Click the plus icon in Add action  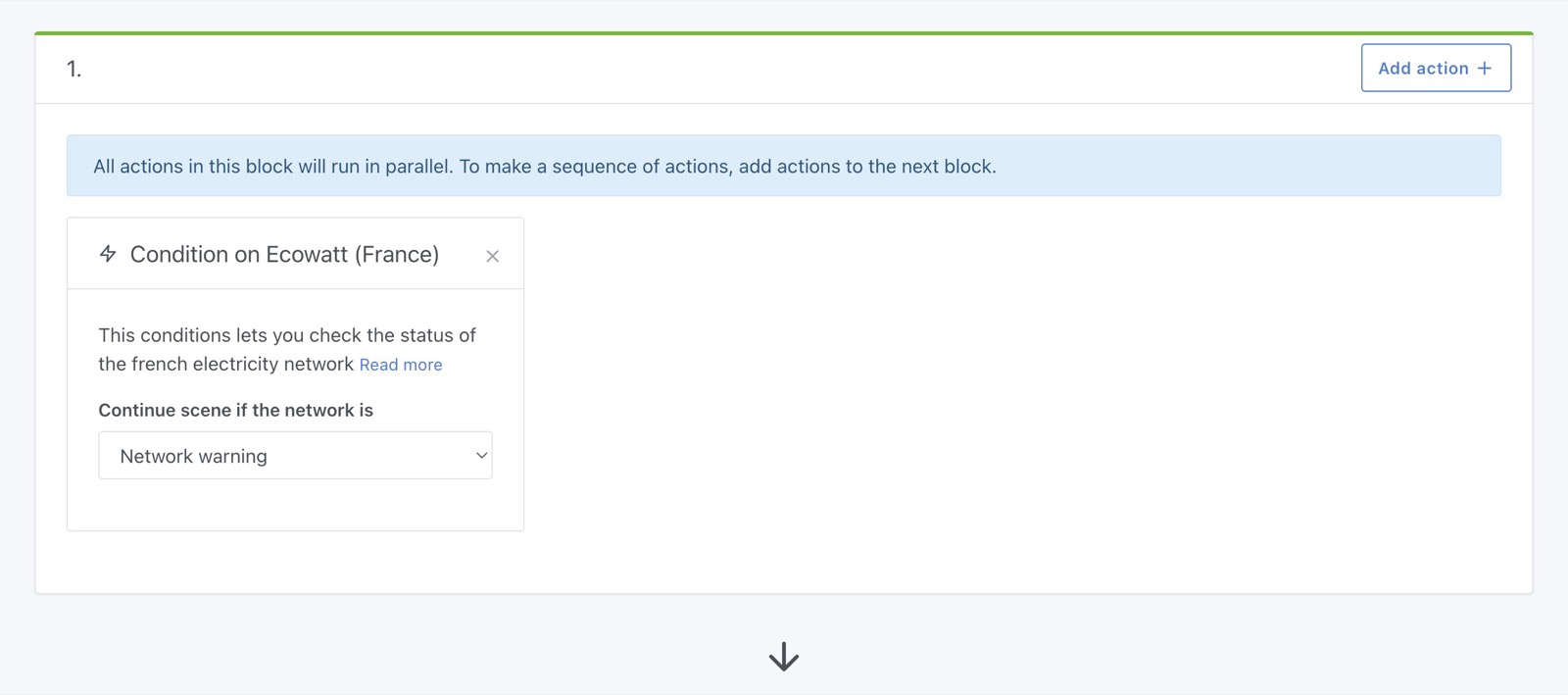(x=1485, y=69)
